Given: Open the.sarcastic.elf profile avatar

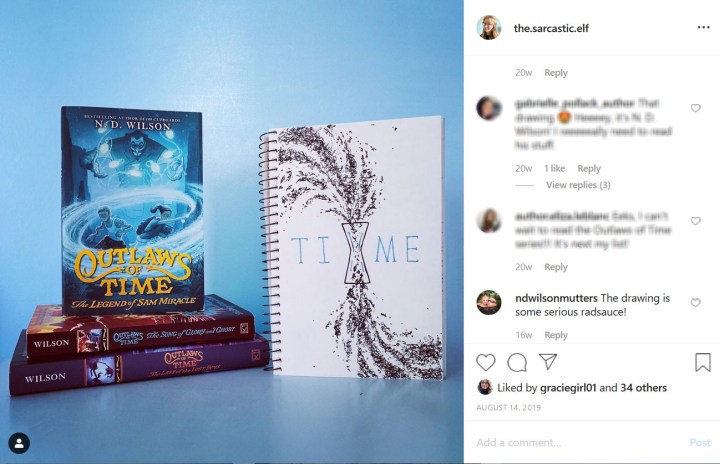Looking at the screenshot, I should pyautogui.click(x=489, y=28).
